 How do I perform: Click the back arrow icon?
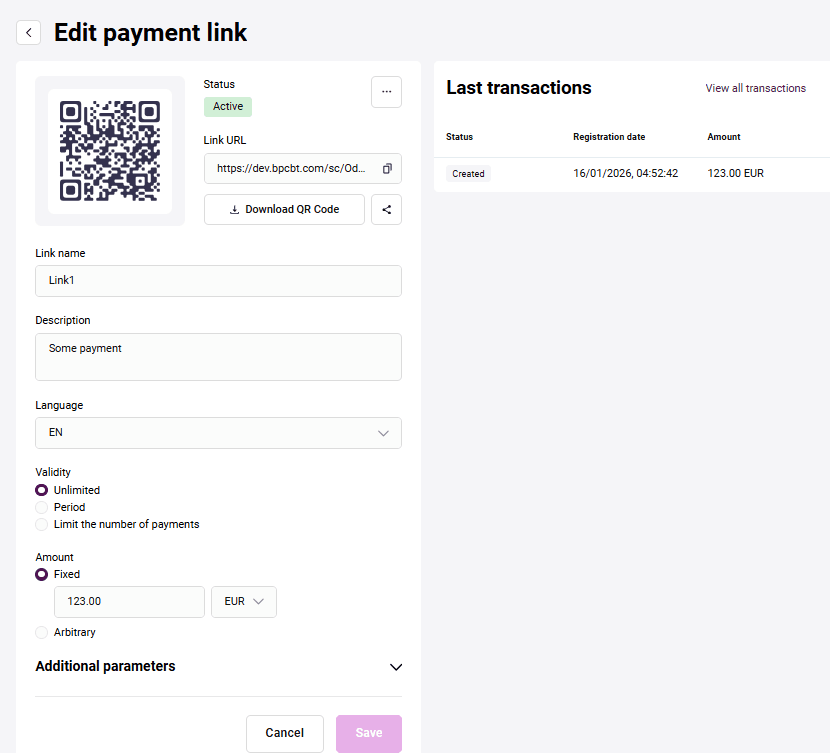point(29,33)
